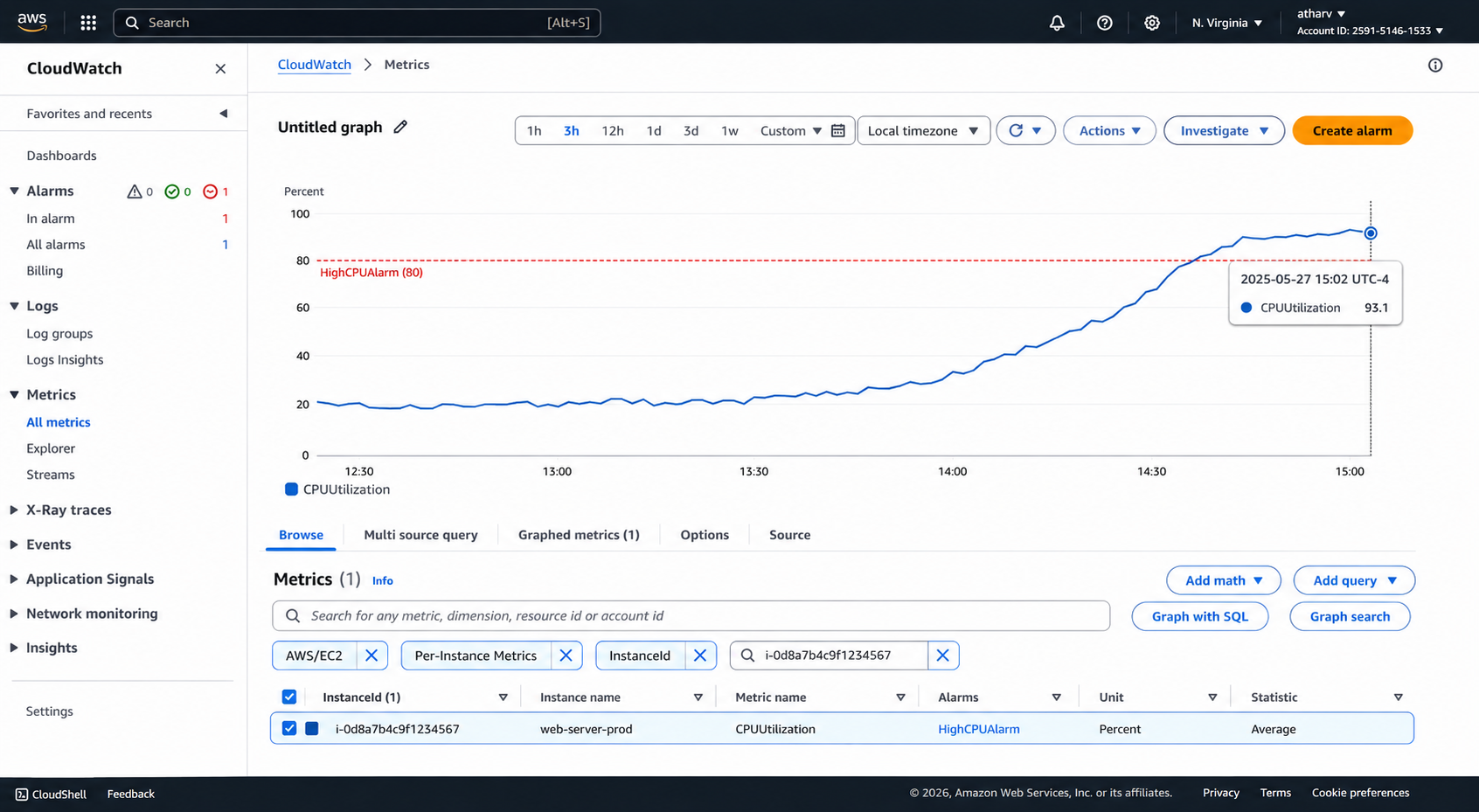The width and height of the screenshot is (1479, 812).
Task: Sort by Metric name column arrow
Action: [x=900, y=697]
